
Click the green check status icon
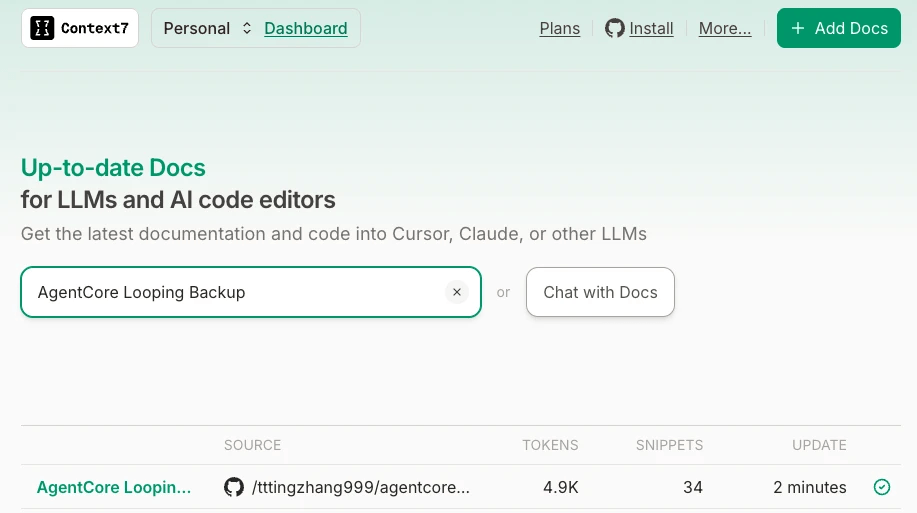tap(882, 488)
